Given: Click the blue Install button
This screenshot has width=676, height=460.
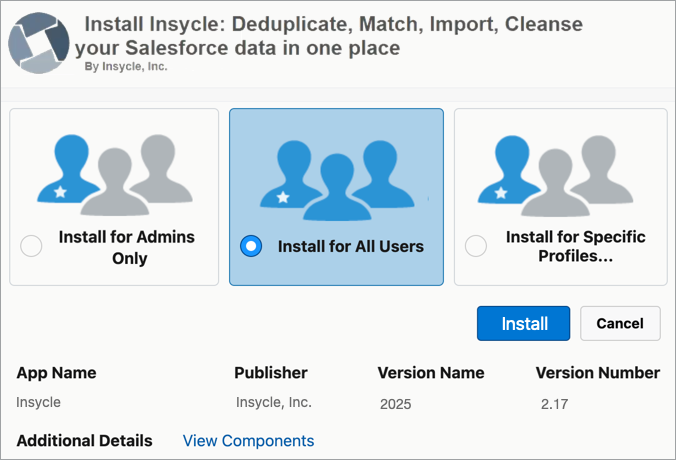Looking at the screenshot, I should pyautogui.click(x=523, y=323).
